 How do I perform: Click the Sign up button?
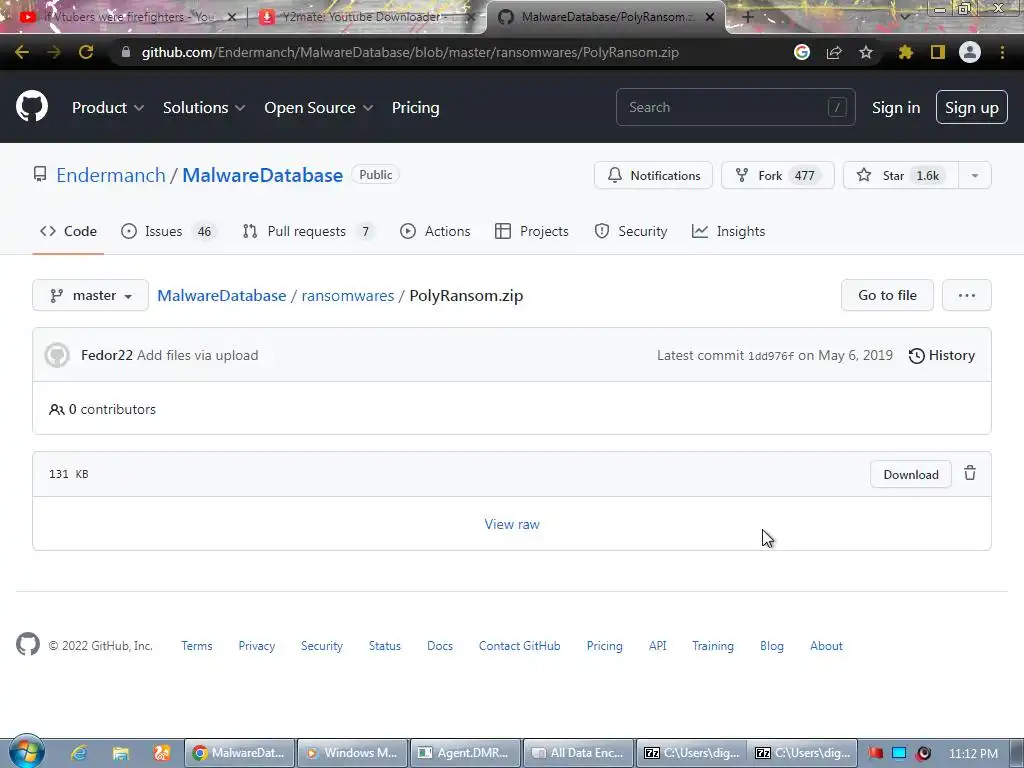(x=971, y=108)
